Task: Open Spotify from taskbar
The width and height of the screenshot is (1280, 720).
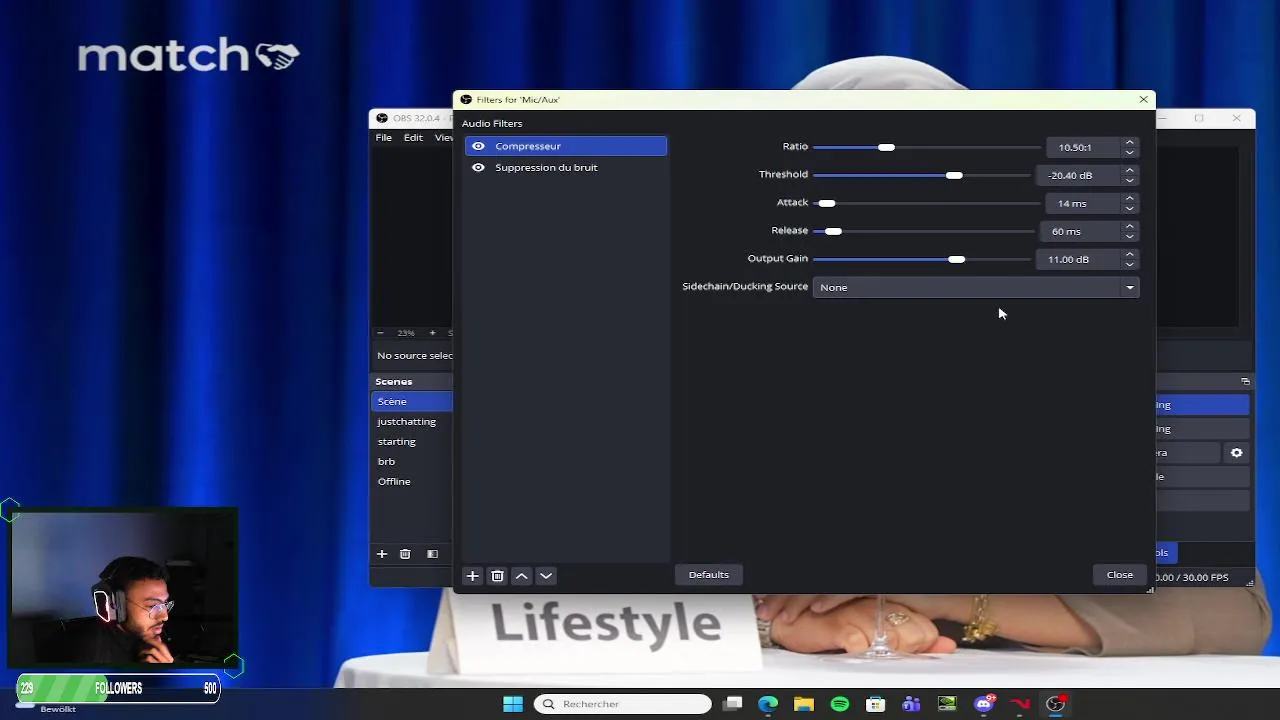Action: coord(840,704)
